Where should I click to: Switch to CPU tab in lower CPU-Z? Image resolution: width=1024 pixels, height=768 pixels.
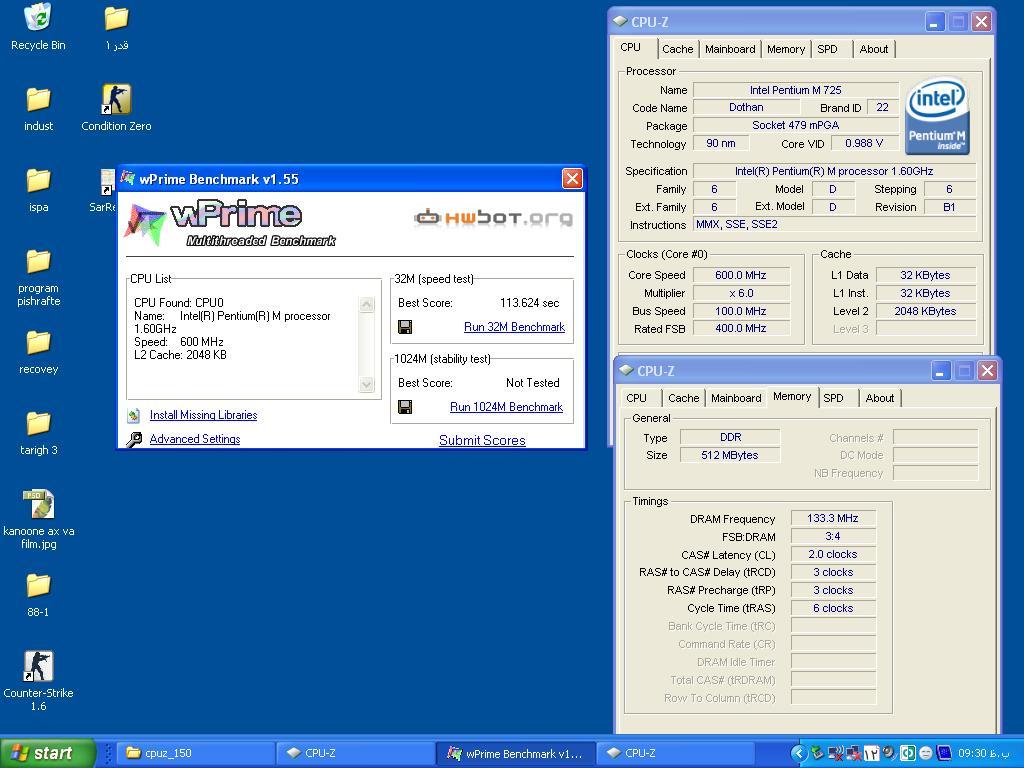coord(636,398)
